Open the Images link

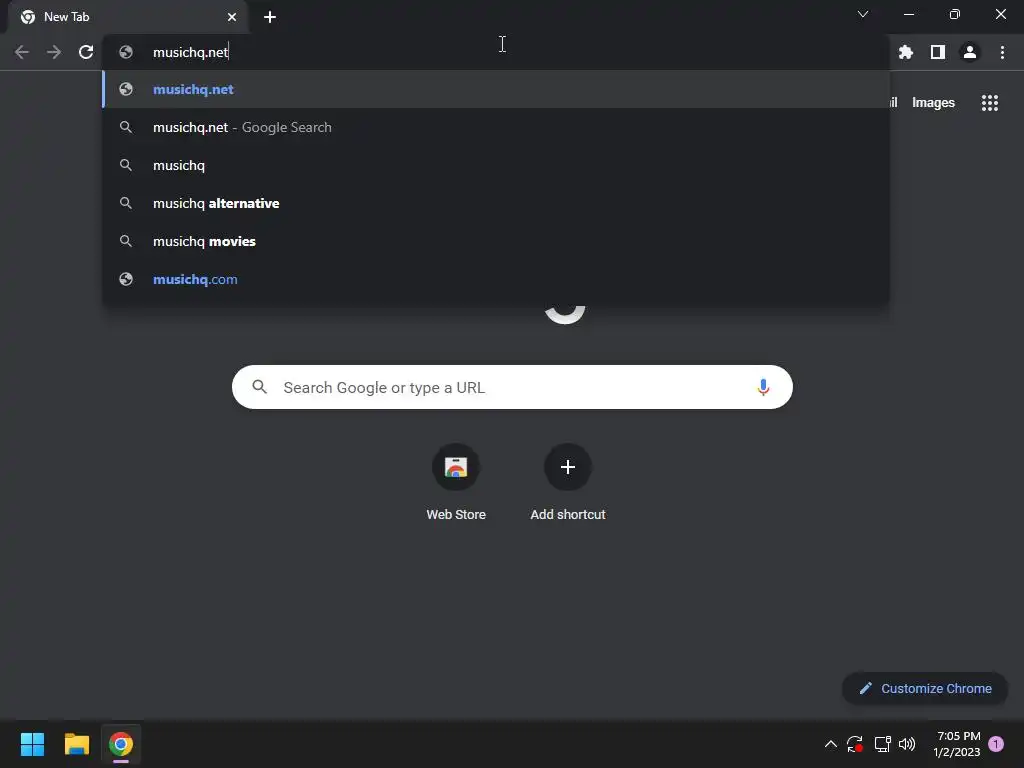pos(933,103)
